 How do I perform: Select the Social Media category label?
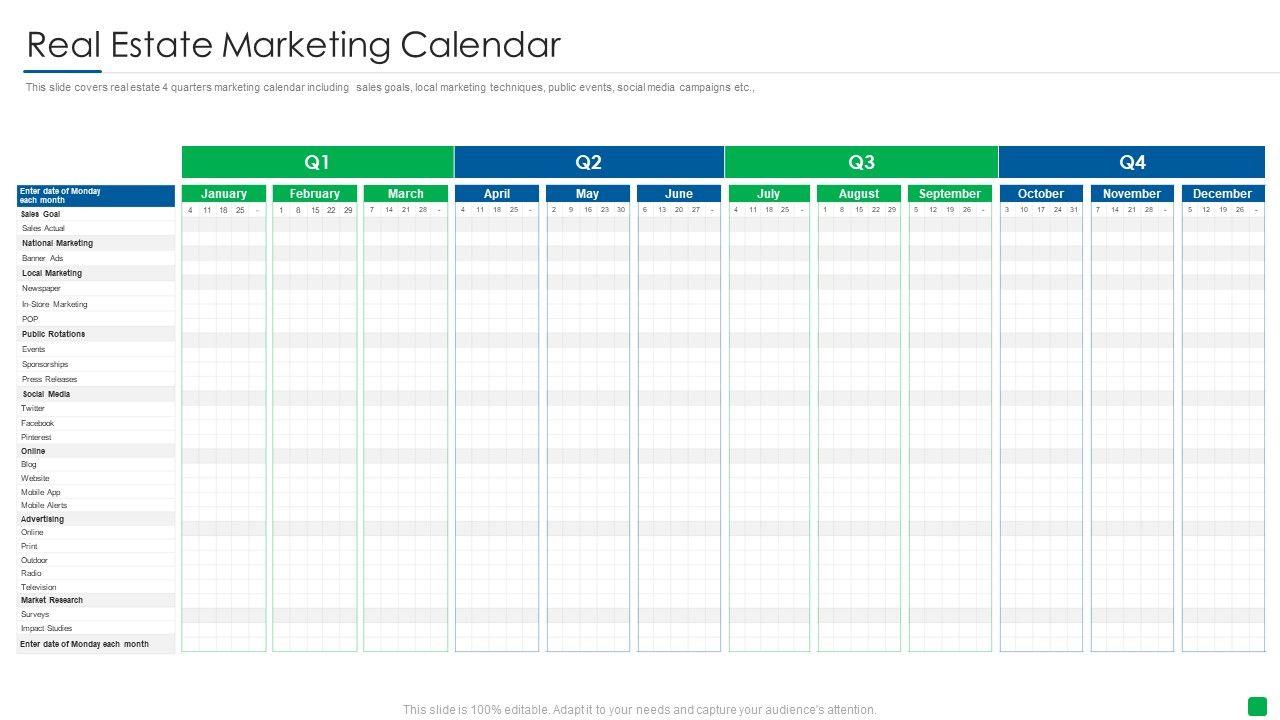click(x=46, y=394)
